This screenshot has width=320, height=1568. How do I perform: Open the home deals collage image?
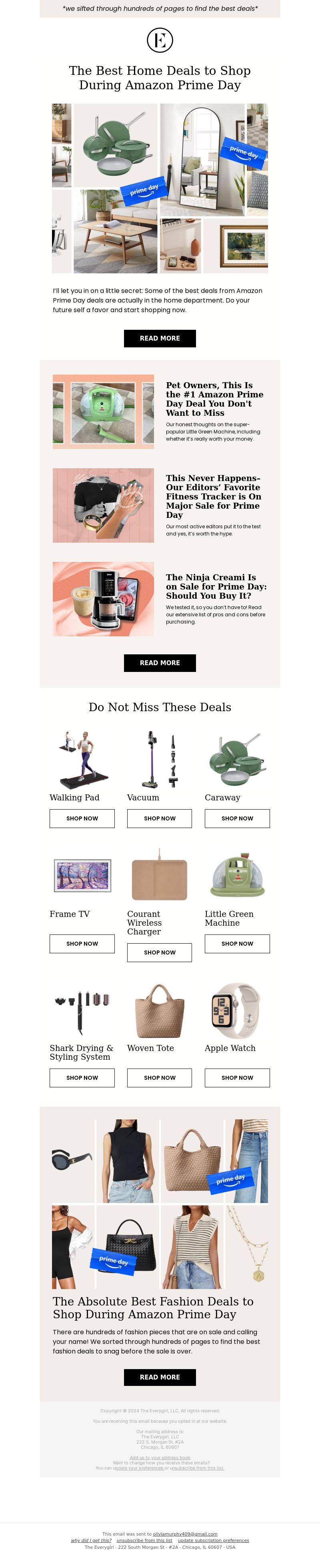[160, 188]
